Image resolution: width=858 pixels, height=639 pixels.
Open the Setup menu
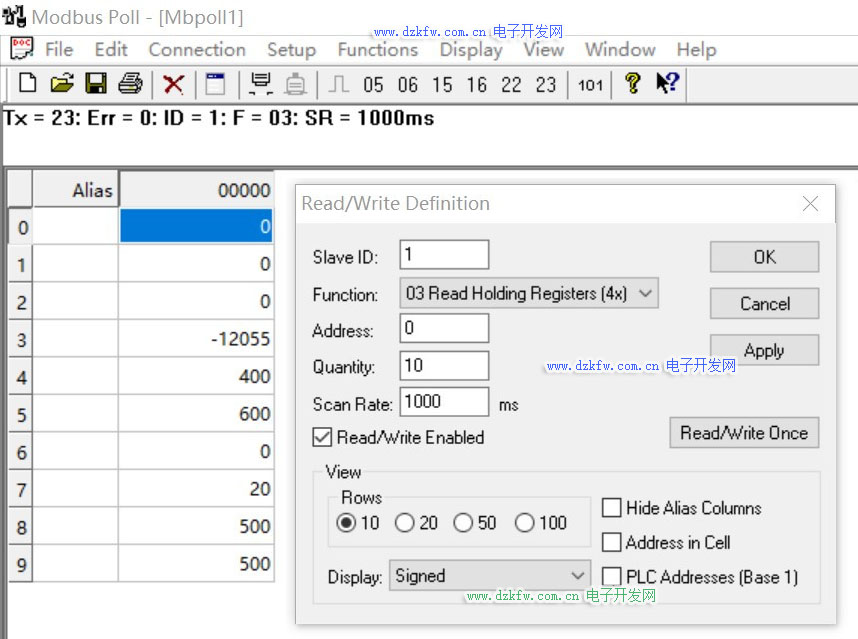291,49
